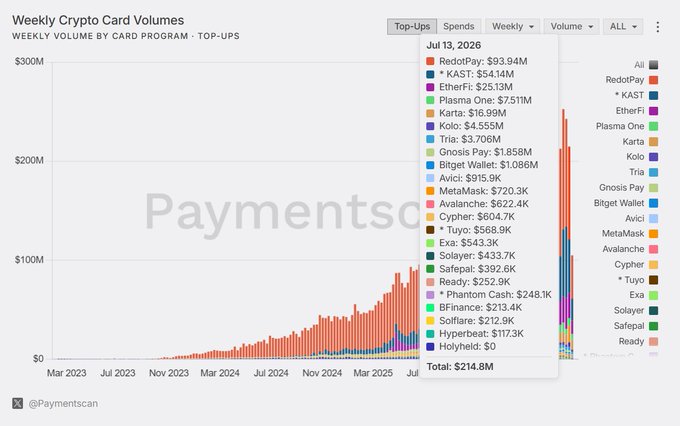Click the RedotPay legend label

(624, 80)
